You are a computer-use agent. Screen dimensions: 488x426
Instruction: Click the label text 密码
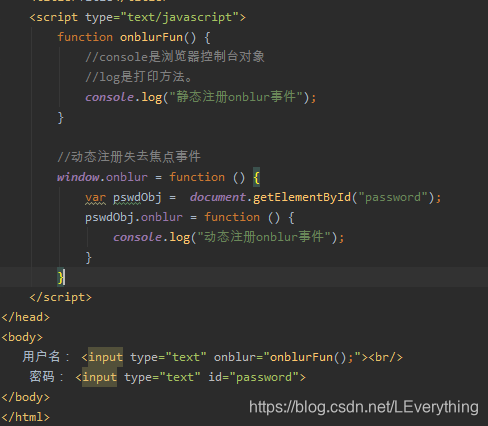click(x=42, y=377)
